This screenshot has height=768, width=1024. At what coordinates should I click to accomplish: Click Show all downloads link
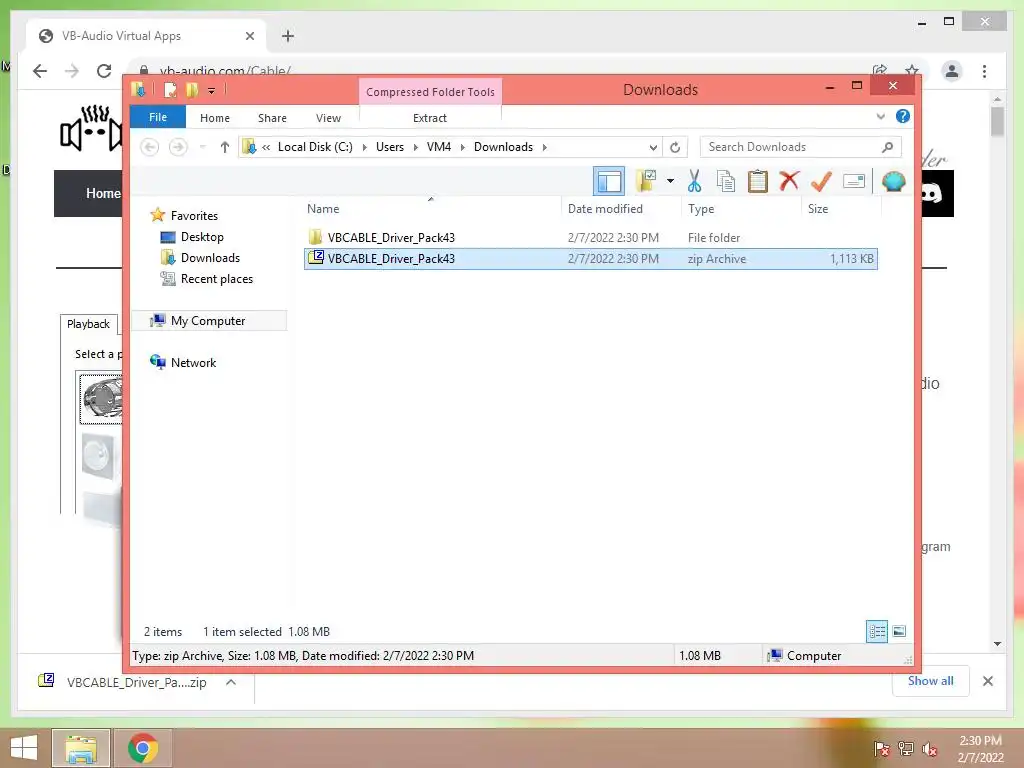click(x=930, y=680)
